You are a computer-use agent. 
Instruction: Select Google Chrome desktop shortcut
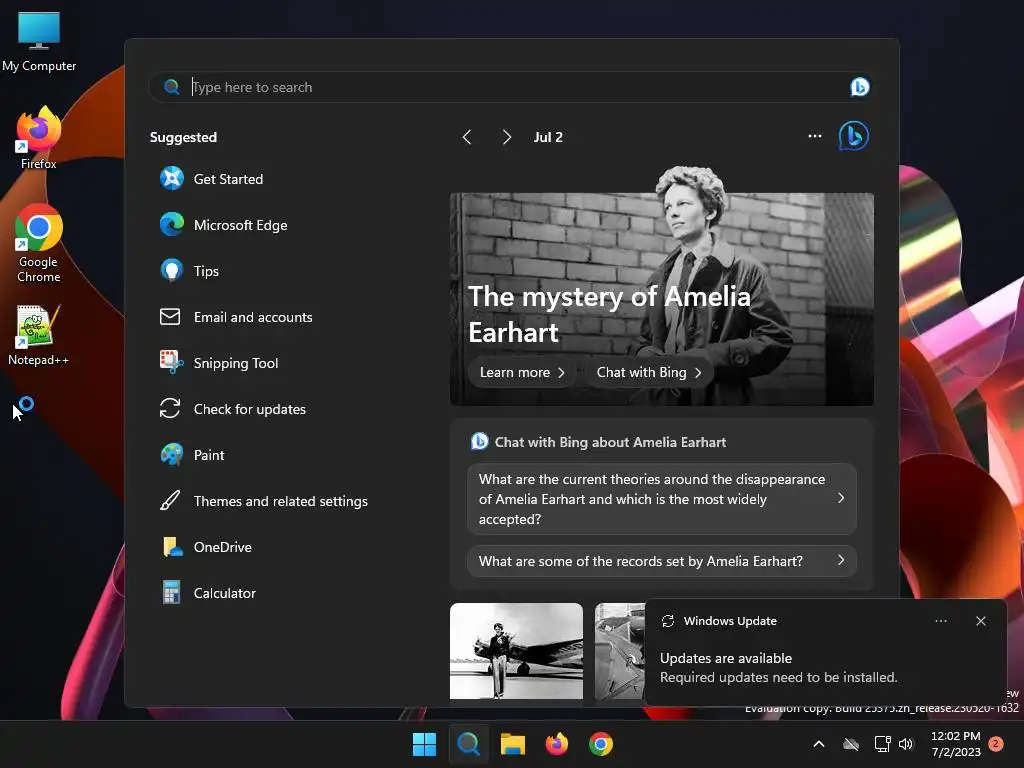(39, 243)
